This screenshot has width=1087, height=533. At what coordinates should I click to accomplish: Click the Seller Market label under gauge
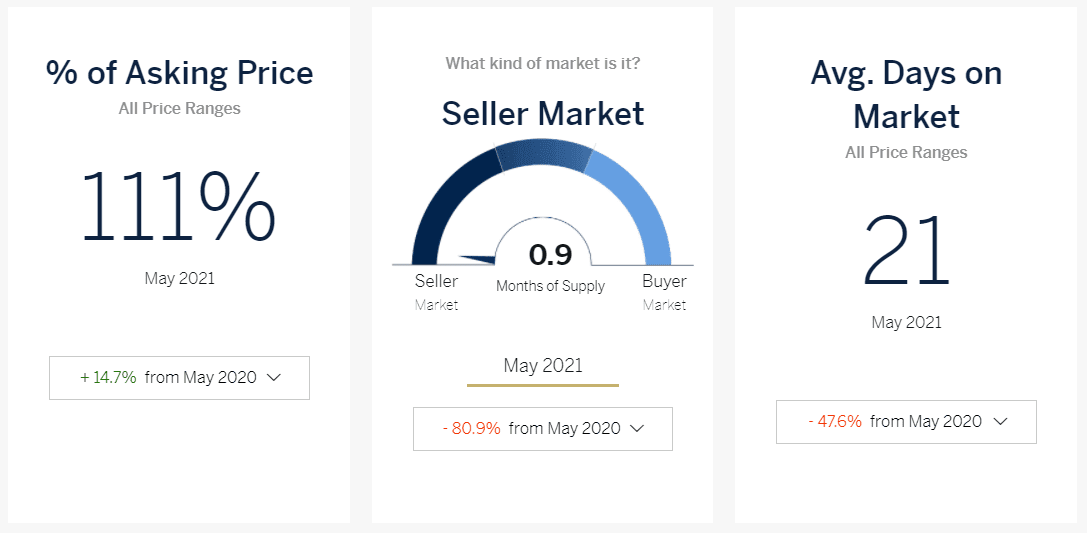coord(436,292)
